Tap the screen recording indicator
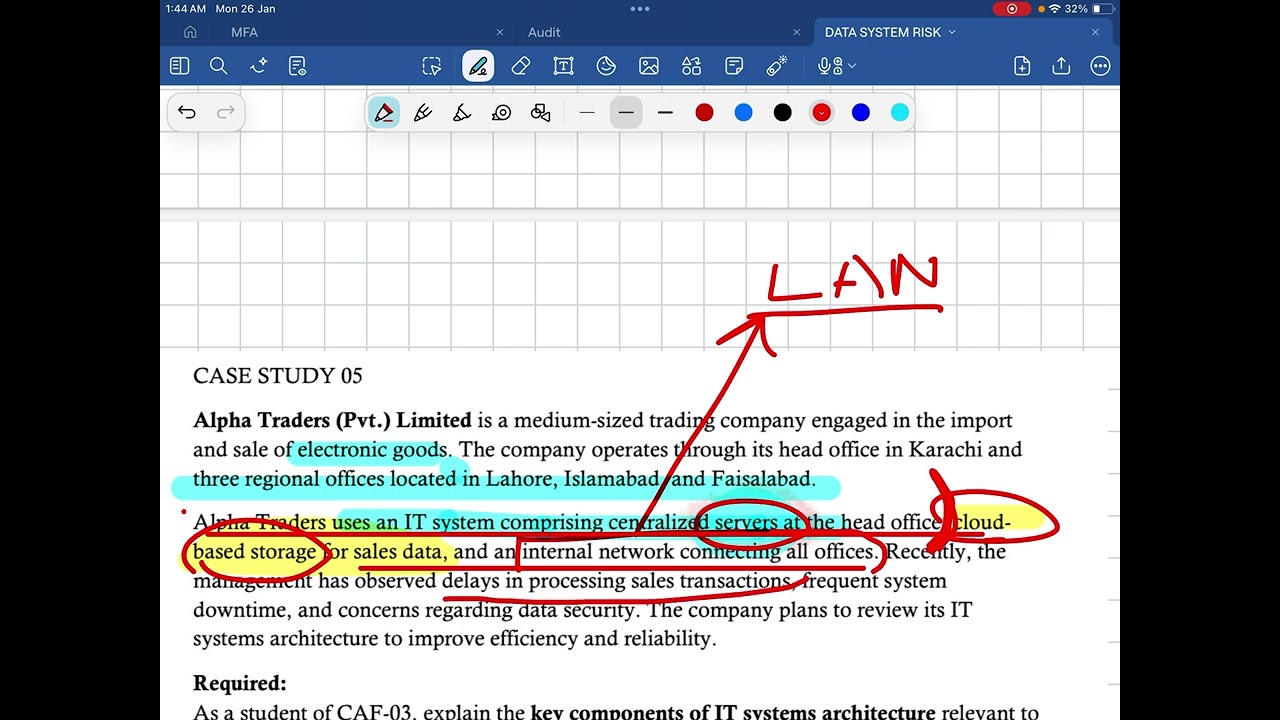This screenshot has height=720, width=1280. point(1012,8)
